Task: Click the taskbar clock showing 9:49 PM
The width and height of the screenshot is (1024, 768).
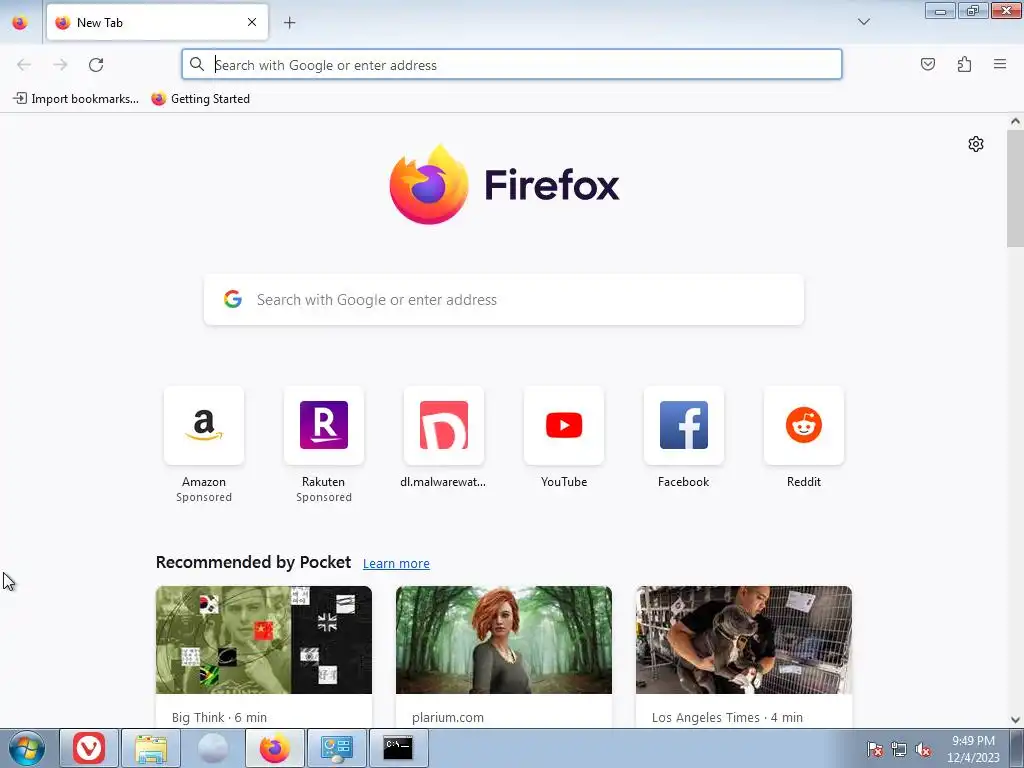Action: 973,749
